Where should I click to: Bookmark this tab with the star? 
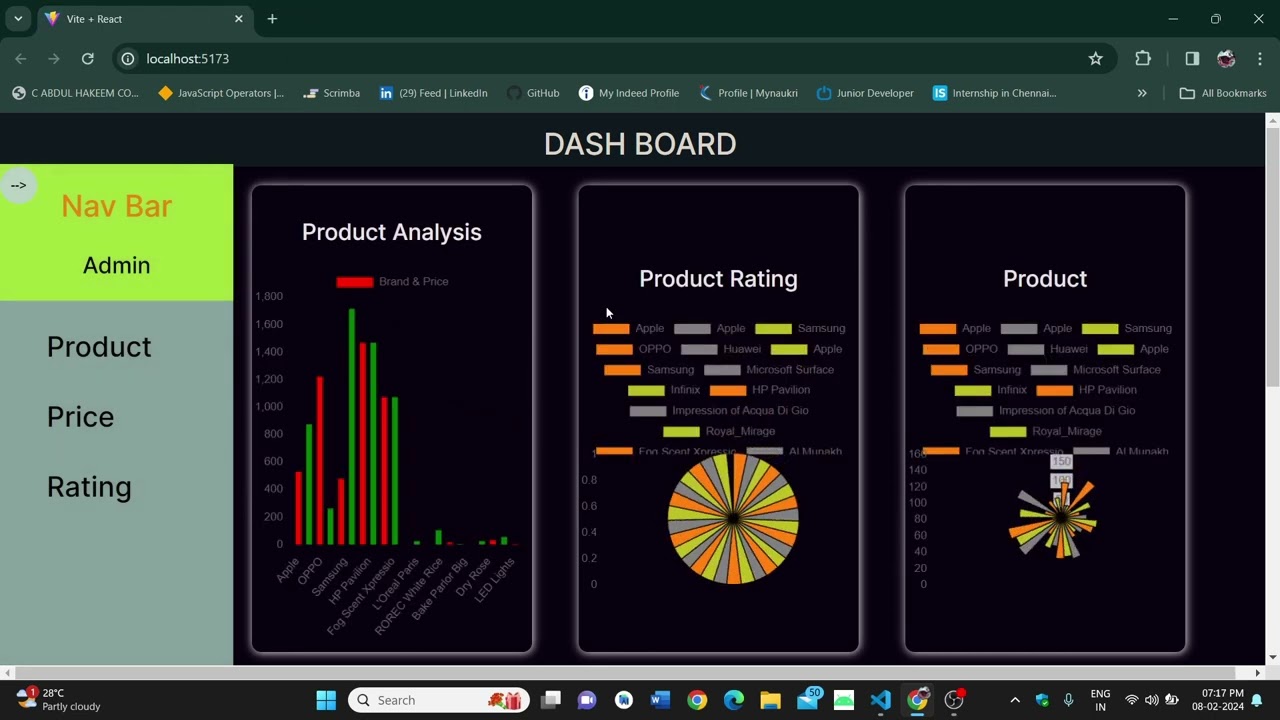click(1096, 59)
